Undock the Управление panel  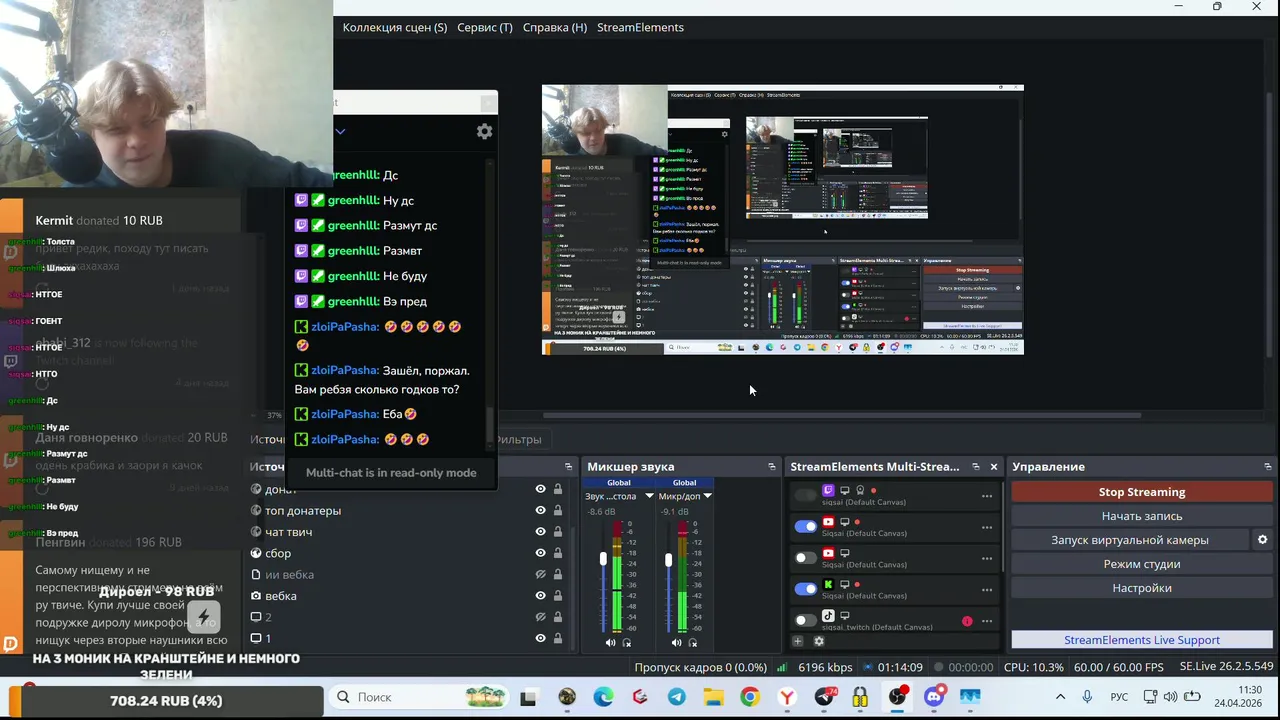(1268, 467)
